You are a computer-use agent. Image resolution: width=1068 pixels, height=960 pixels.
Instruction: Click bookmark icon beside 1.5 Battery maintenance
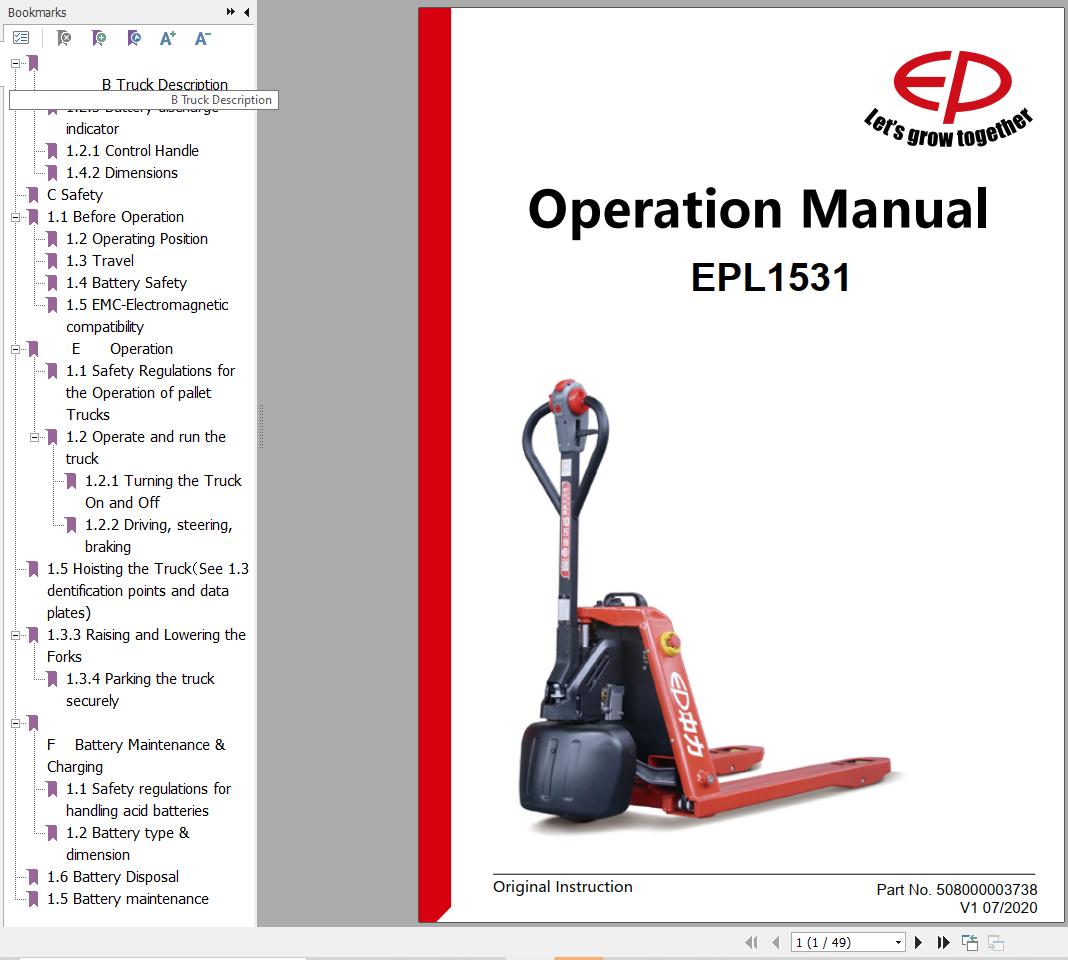pyautogui.click(x=33, y=899)
